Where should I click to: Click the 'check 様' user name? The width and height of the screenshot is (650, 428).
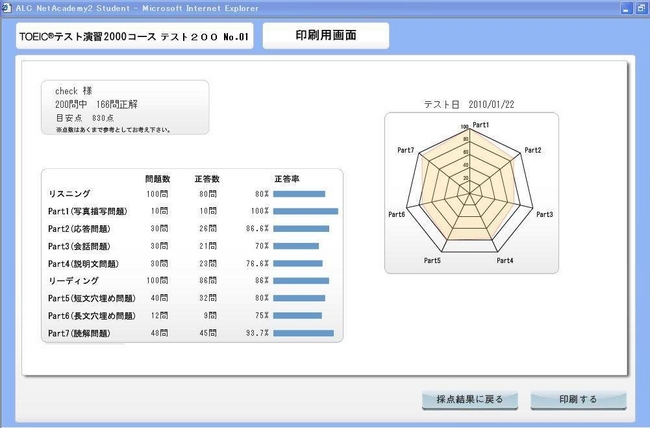(x=74, y=91)
